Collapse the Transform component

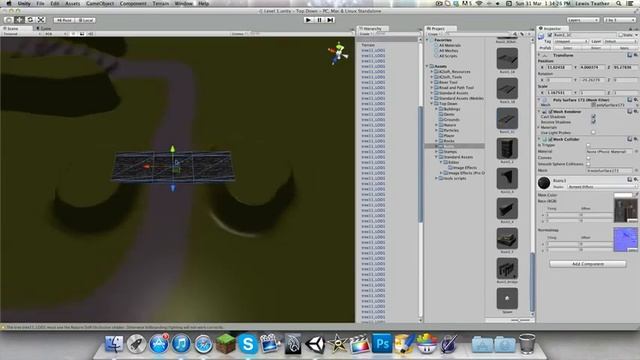point(540,55)
